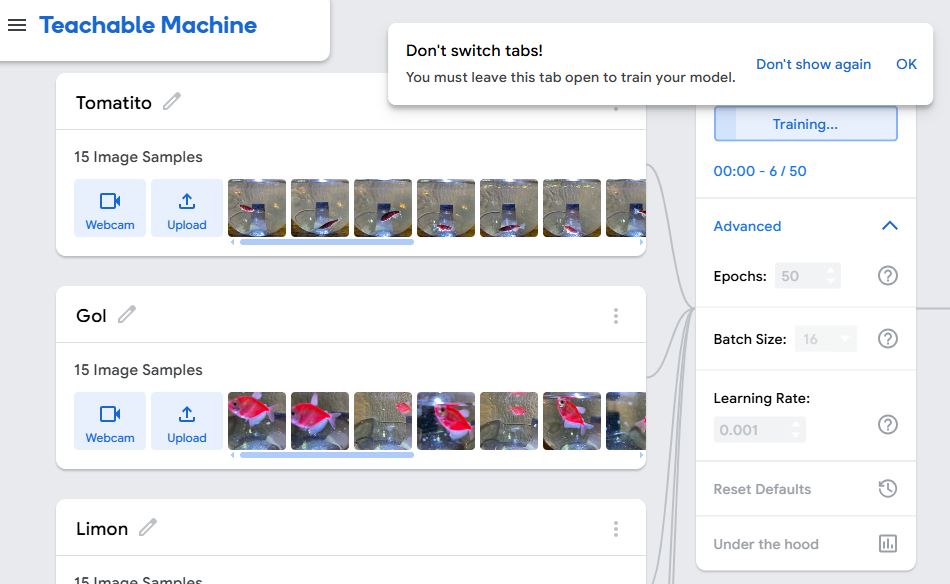The image size is (950, 584).
Task: Select second Tomatito image sample
Action: click(320, 208)
